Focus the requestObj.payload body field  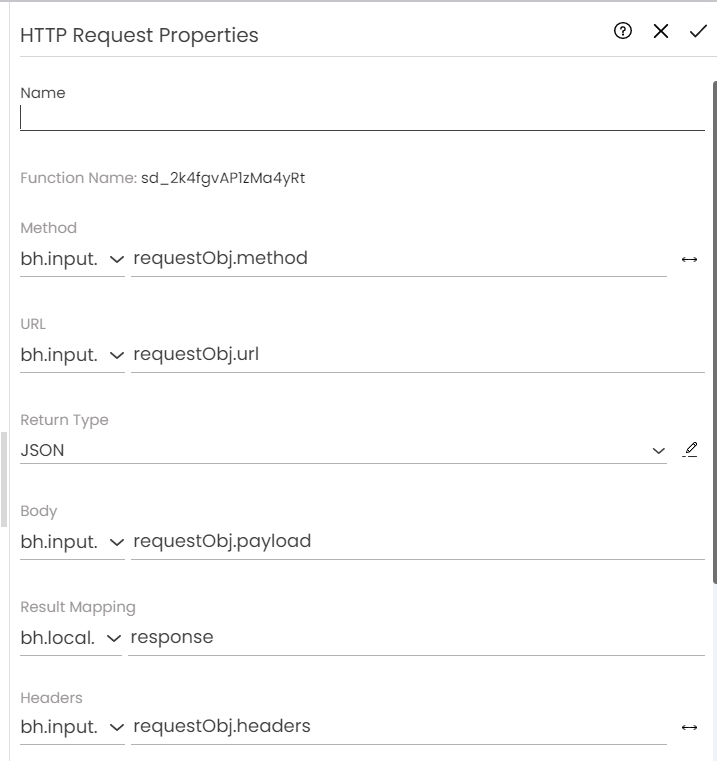pos(418,542)
